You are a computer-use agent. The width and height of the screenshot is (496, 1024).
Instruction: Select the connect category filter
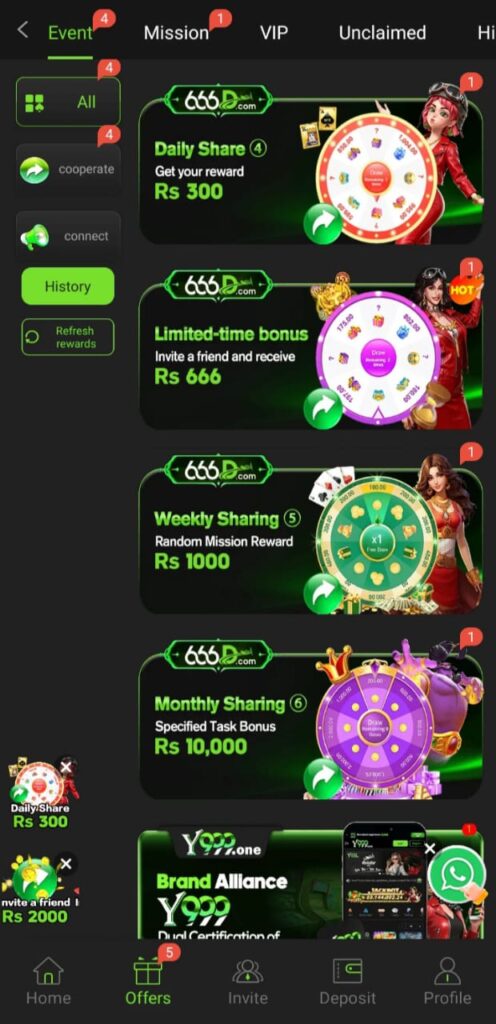tap(68, 236)
